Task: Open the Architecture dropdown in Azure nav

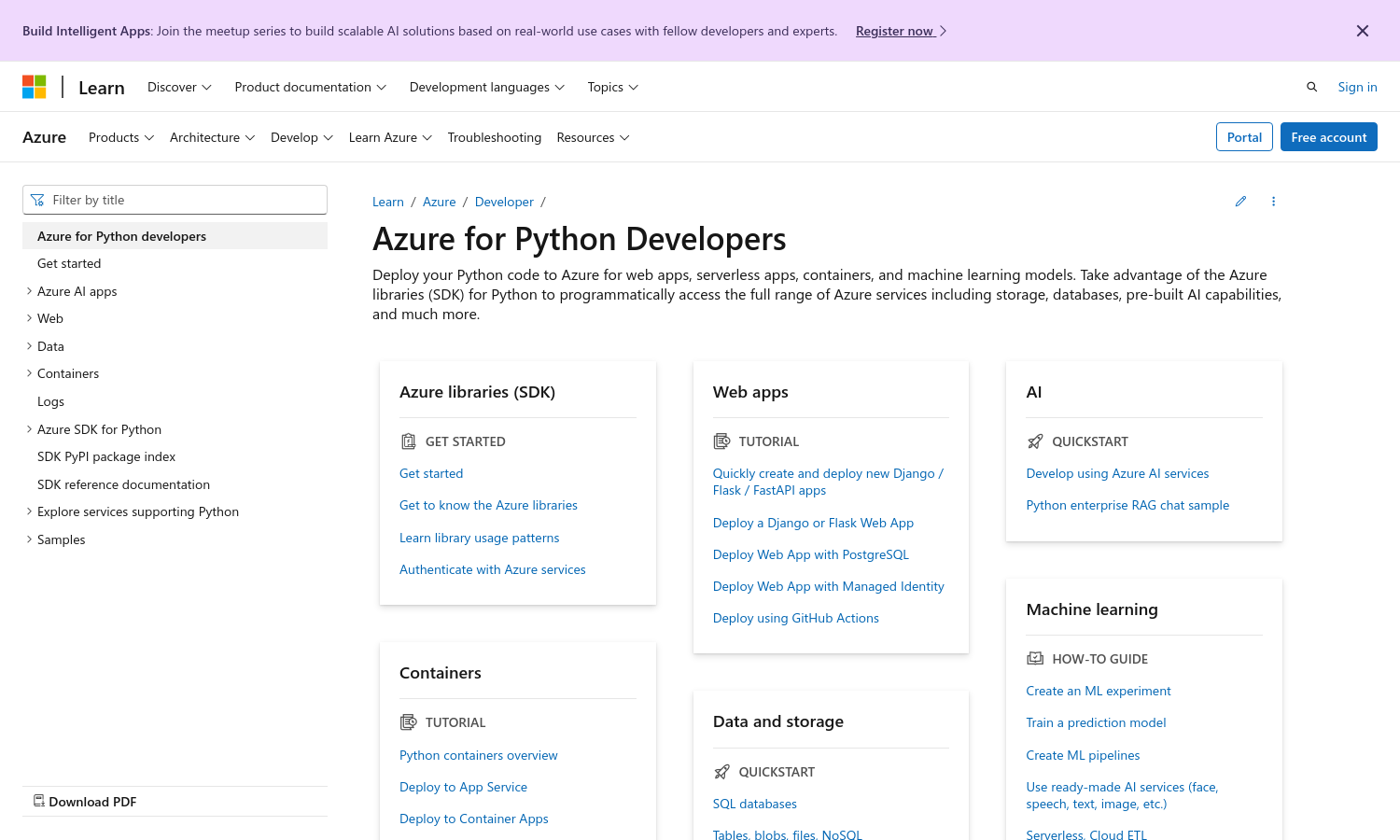Action: coord(212,137)
